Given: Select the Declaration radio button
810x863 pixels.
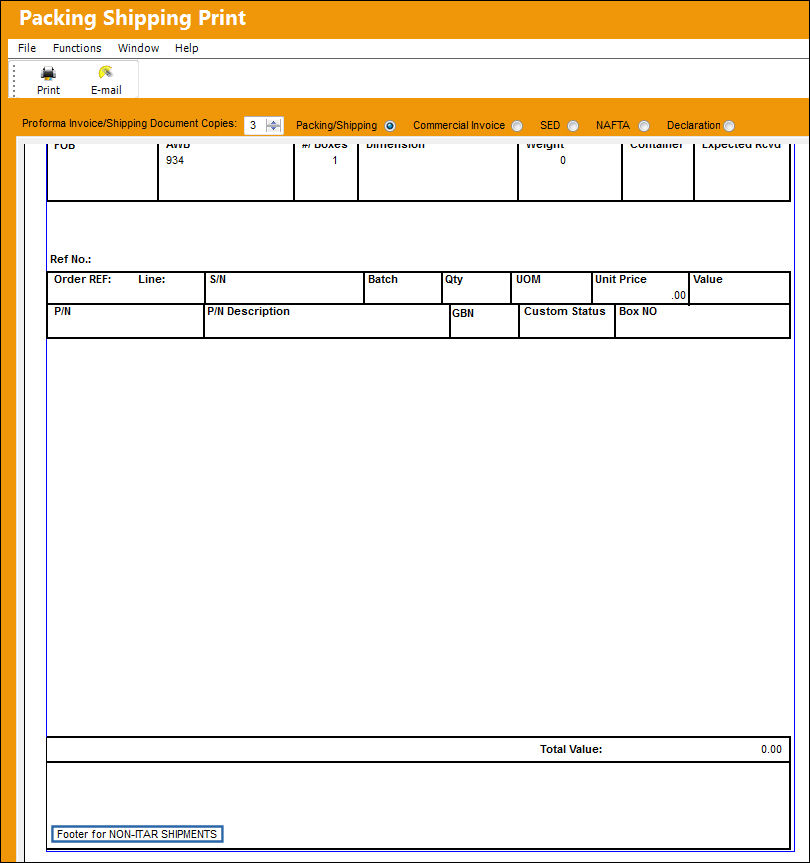Looking at the screenshot, I should click(729, 126).
